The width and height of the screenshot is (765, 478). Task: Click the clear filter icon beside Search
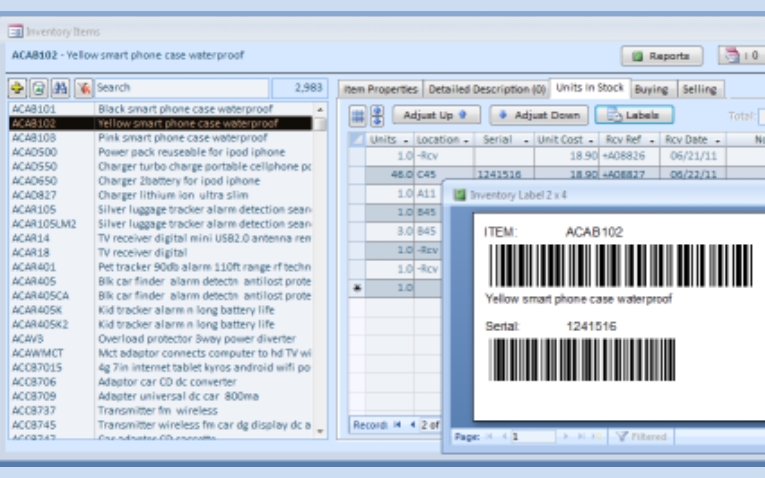click(83, 88)
